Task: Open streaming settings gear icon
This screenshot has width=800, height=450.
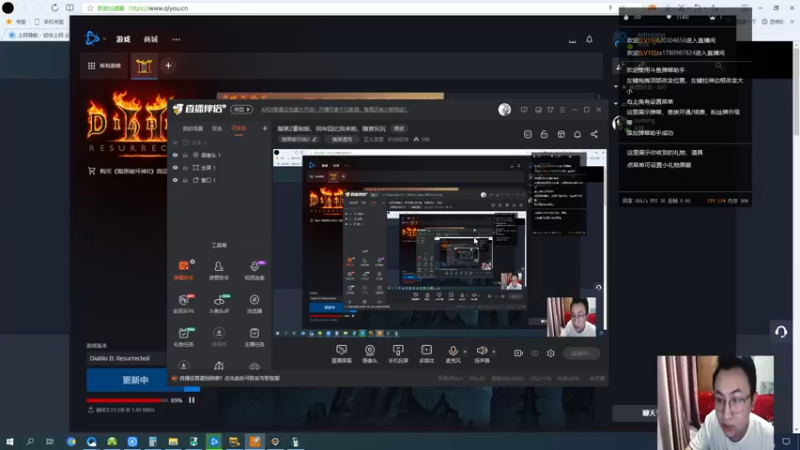Action: pyautogui.click(x=551, y=353)
